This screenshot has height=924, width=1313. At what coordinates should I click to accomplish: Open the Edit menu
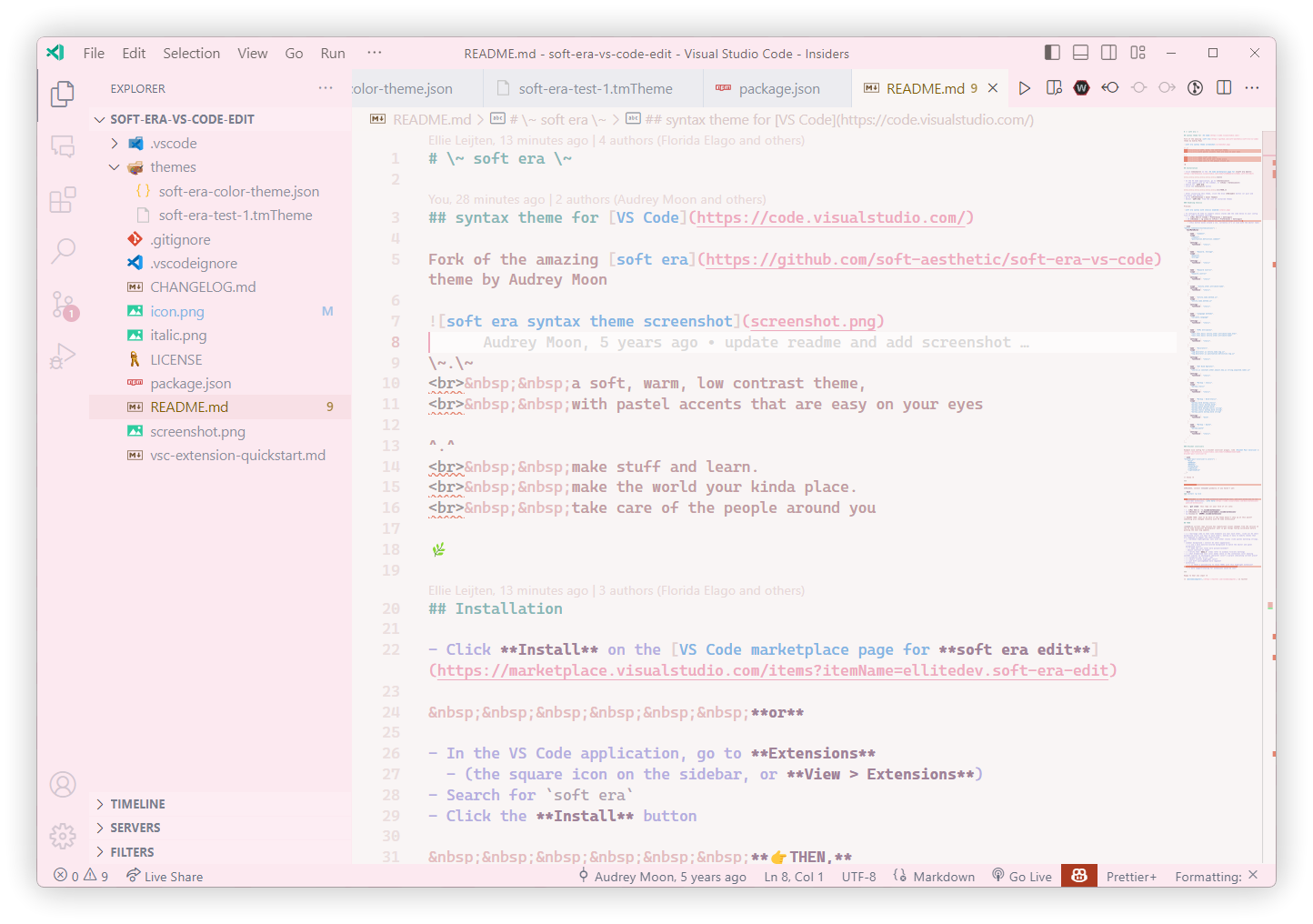pos(134,53)
